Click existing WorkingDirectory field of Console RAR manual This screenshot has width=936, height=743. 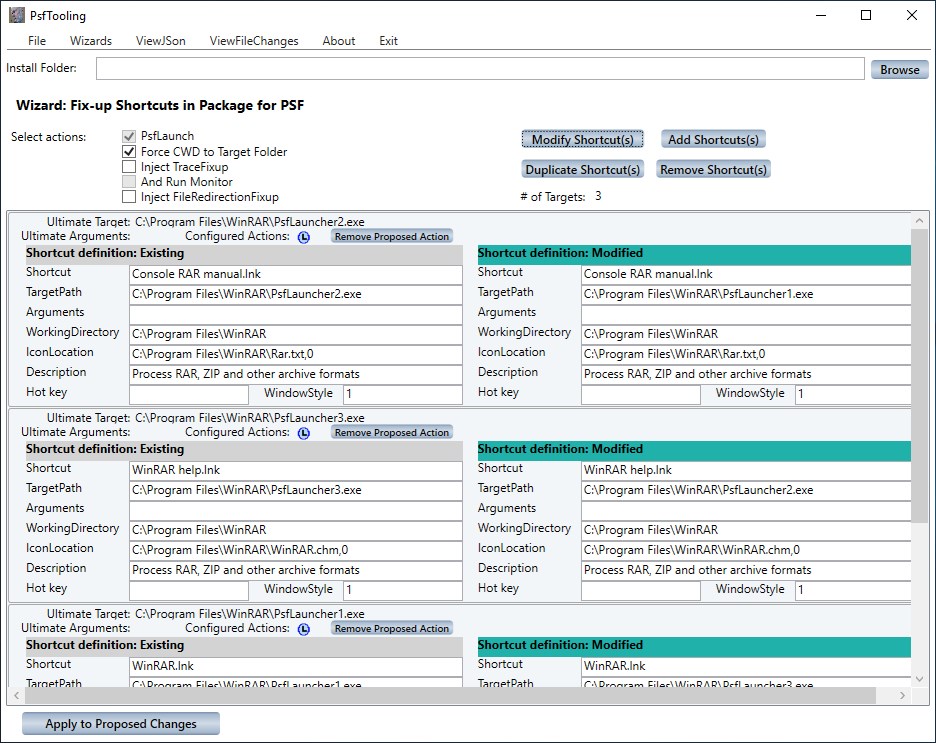click(295, 334)
